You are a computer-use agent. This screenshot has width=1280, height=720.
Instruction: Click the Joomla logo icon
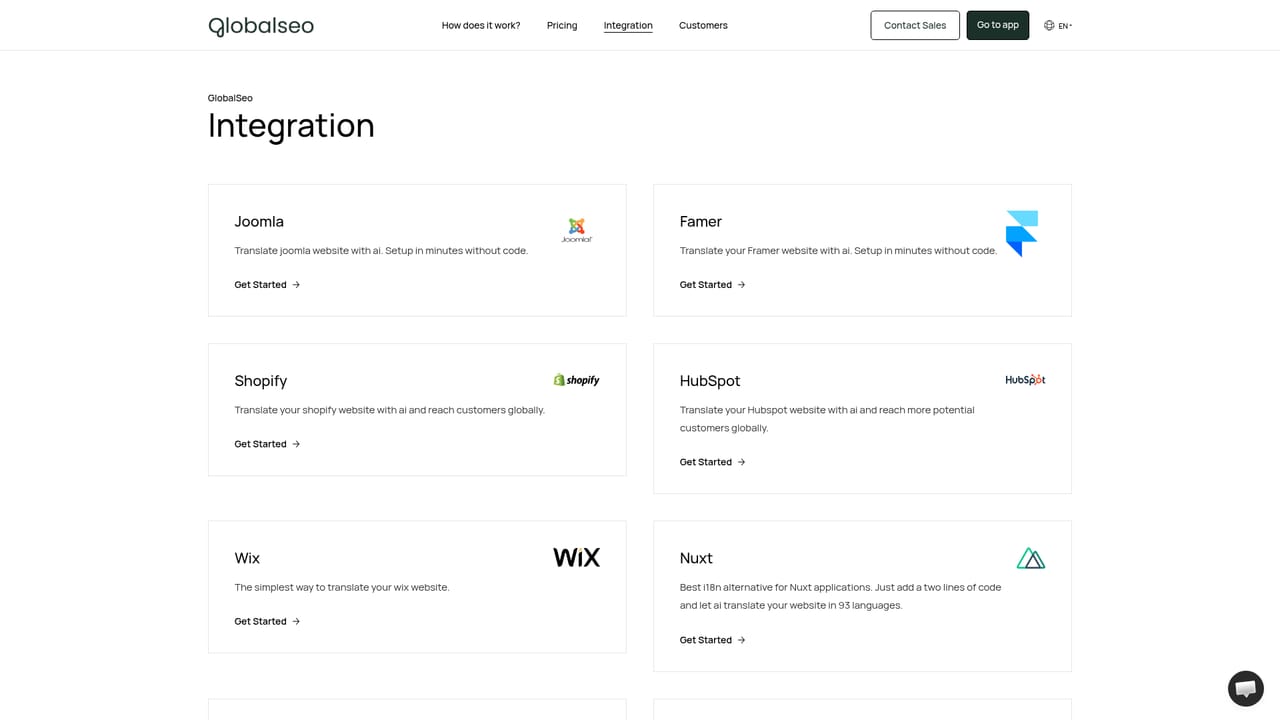577,230
